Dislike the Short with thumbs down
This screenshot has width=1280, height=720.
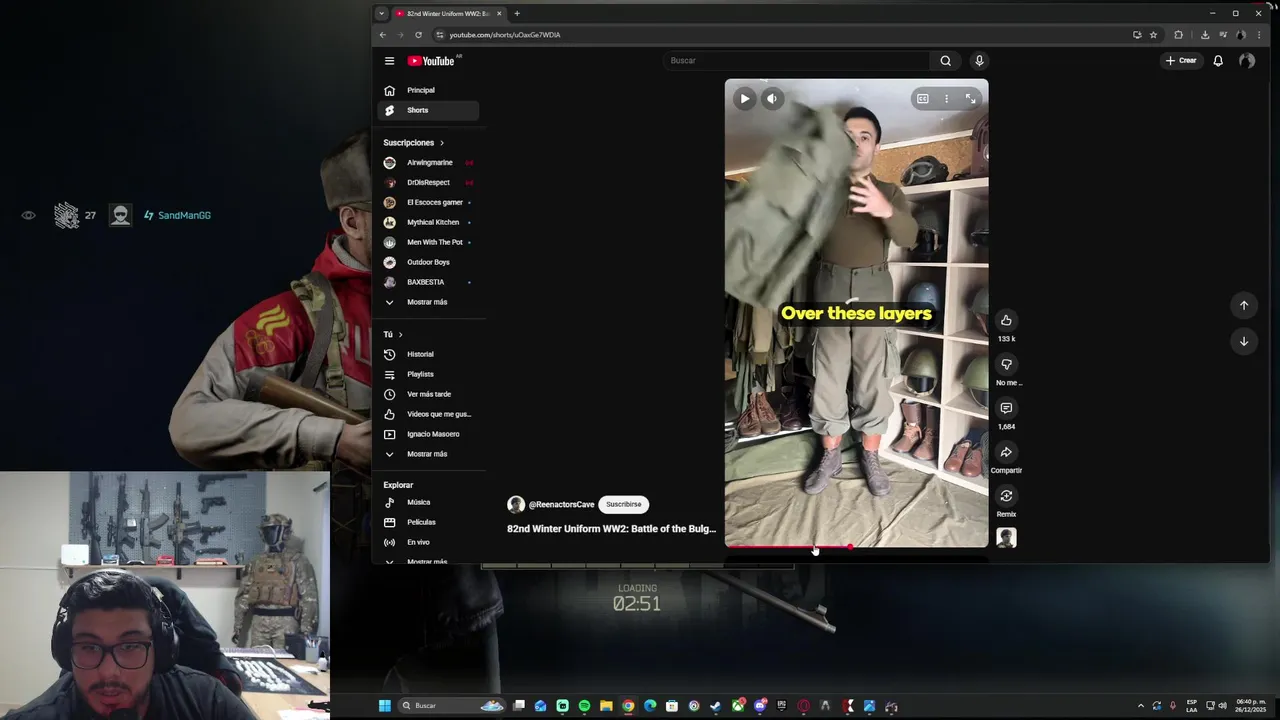(1006, 364)
